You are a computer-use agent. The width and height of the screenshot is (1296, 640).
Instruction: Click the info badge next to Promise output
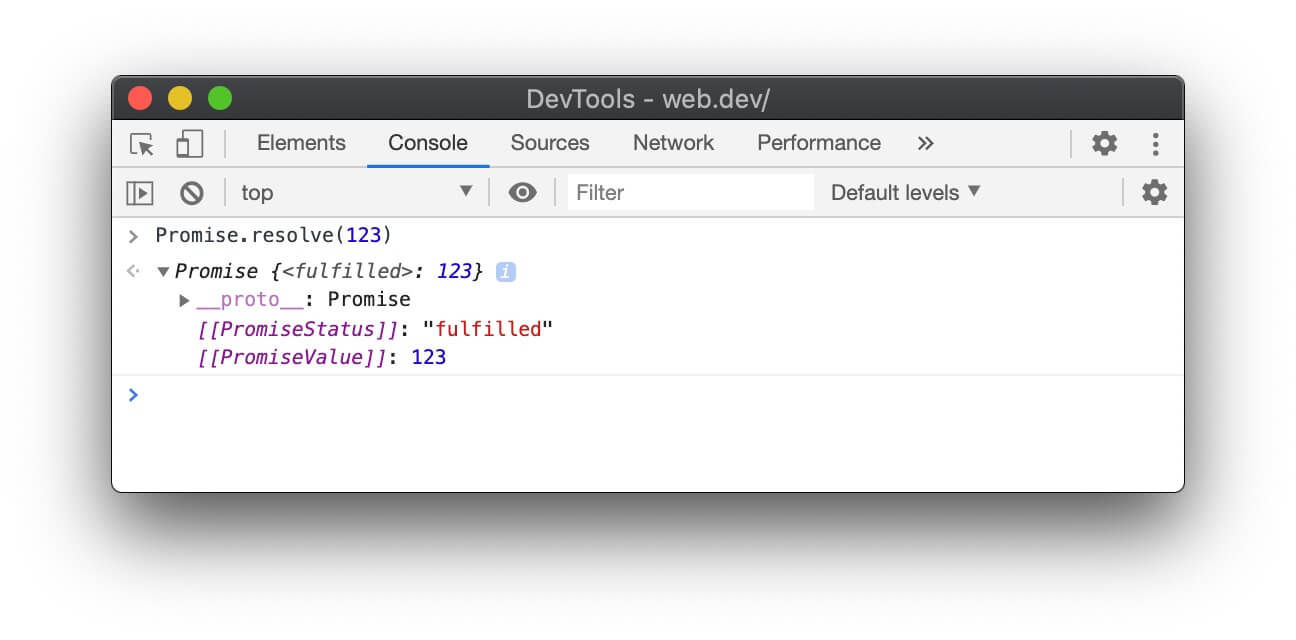(x=505, y=271)
